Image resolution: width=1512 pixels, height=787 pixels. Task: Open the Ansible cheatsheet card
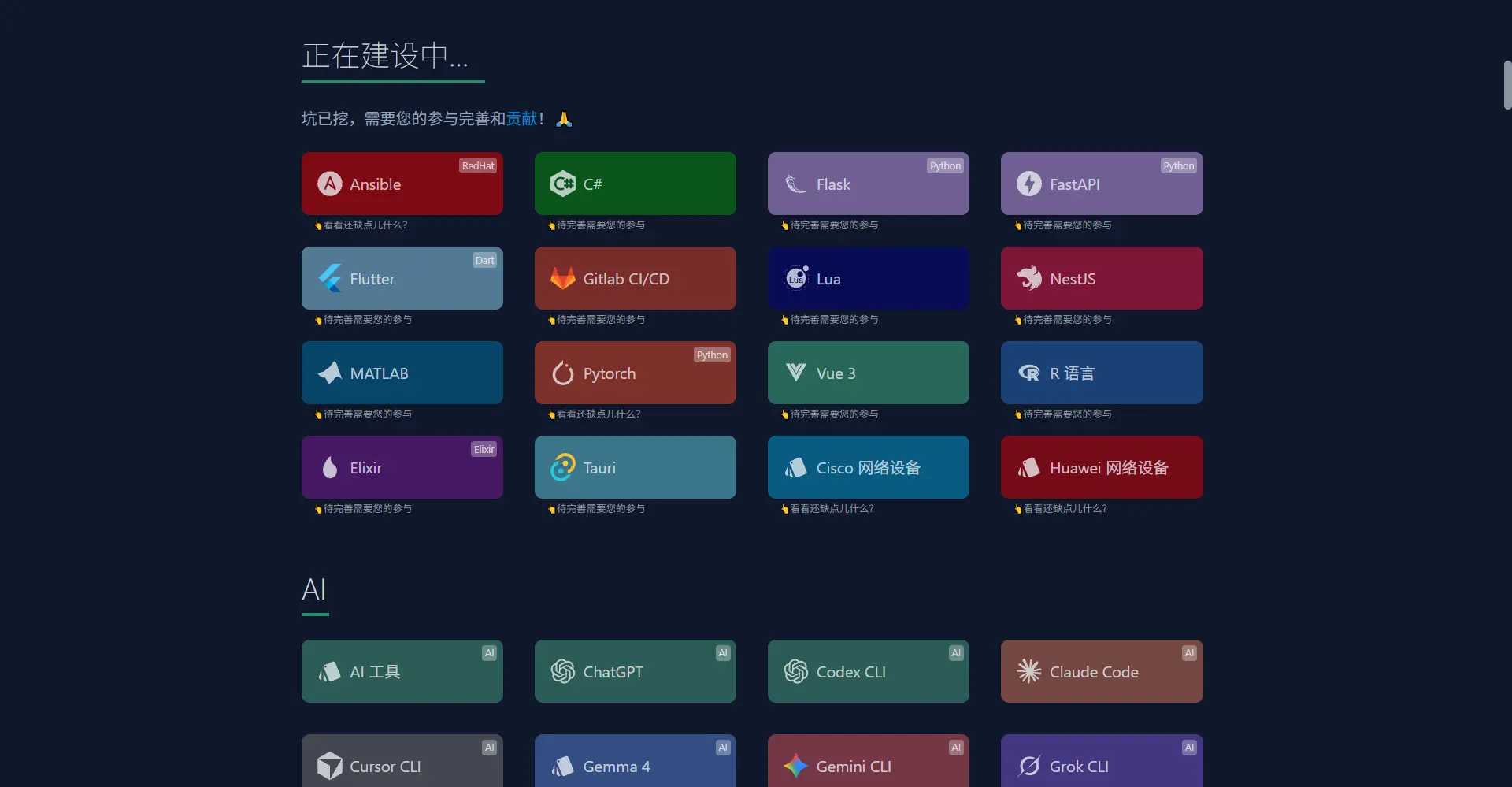(x=402, y=184)
